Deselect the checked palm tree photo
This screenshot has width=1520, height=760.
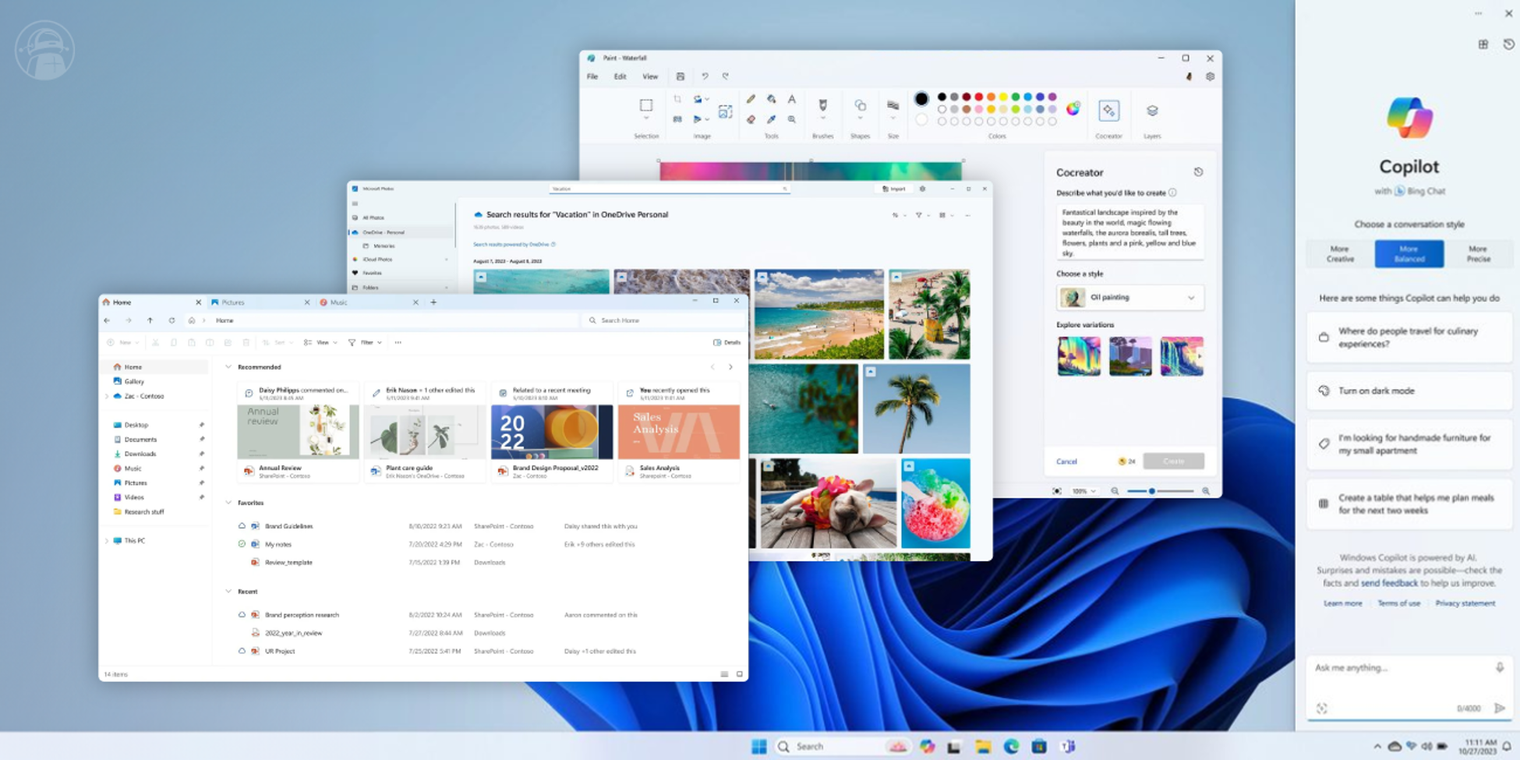pos(869,370)
